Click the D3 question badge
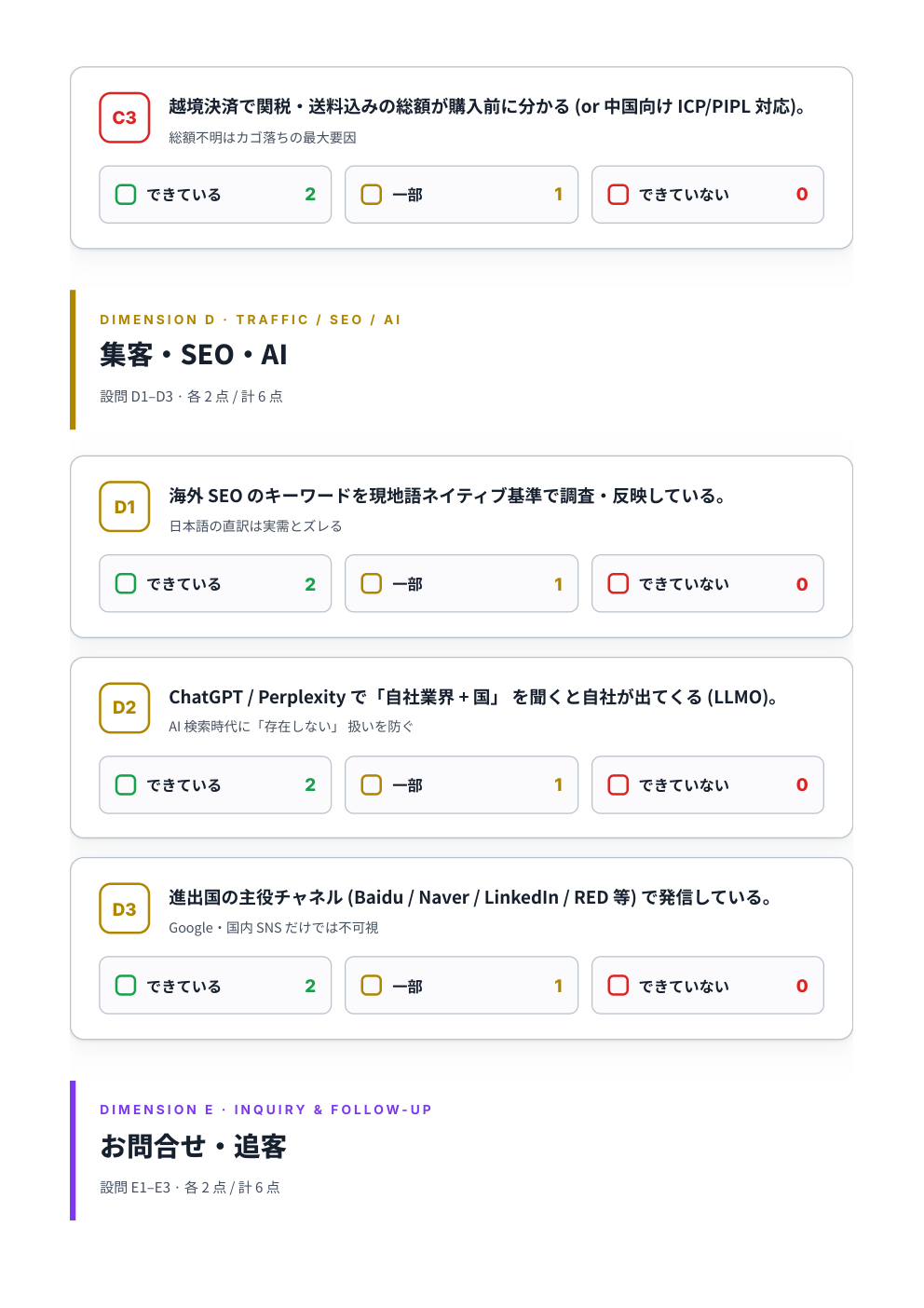This screenshot has width=924, height=1308. 125,908
